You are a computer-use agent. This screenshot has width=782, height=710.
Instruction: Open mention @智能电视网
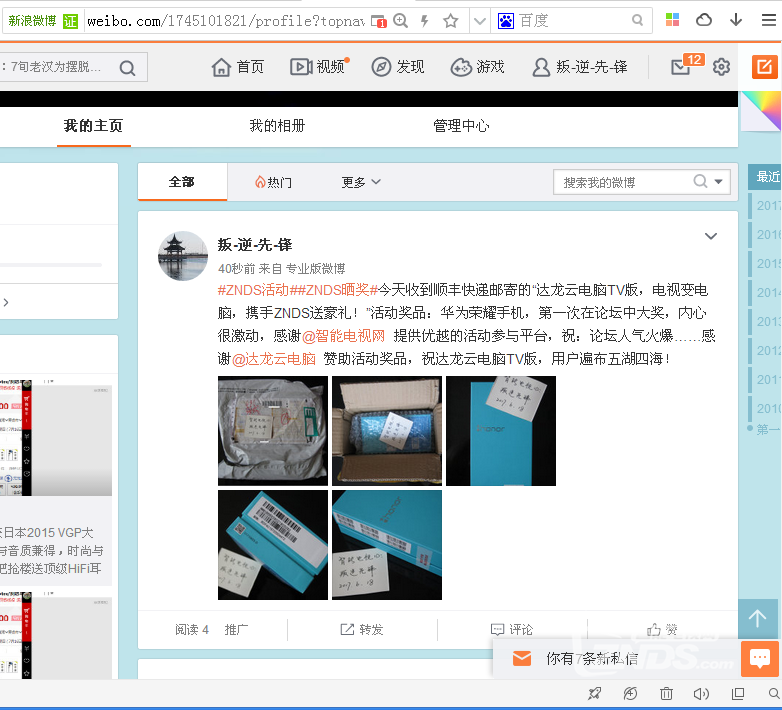click(x=344, y=336)
